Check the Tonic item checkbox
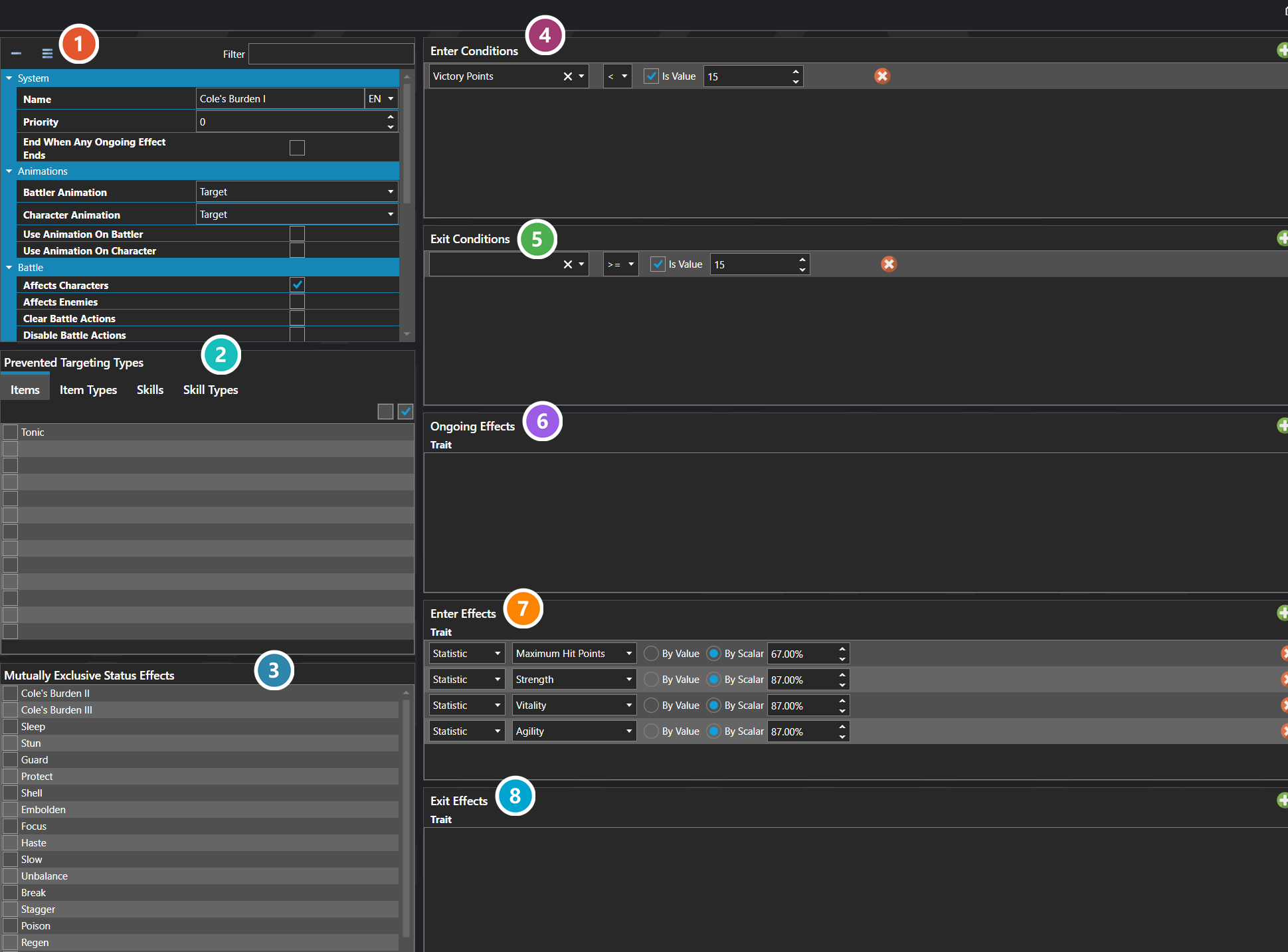 point(10,432)
